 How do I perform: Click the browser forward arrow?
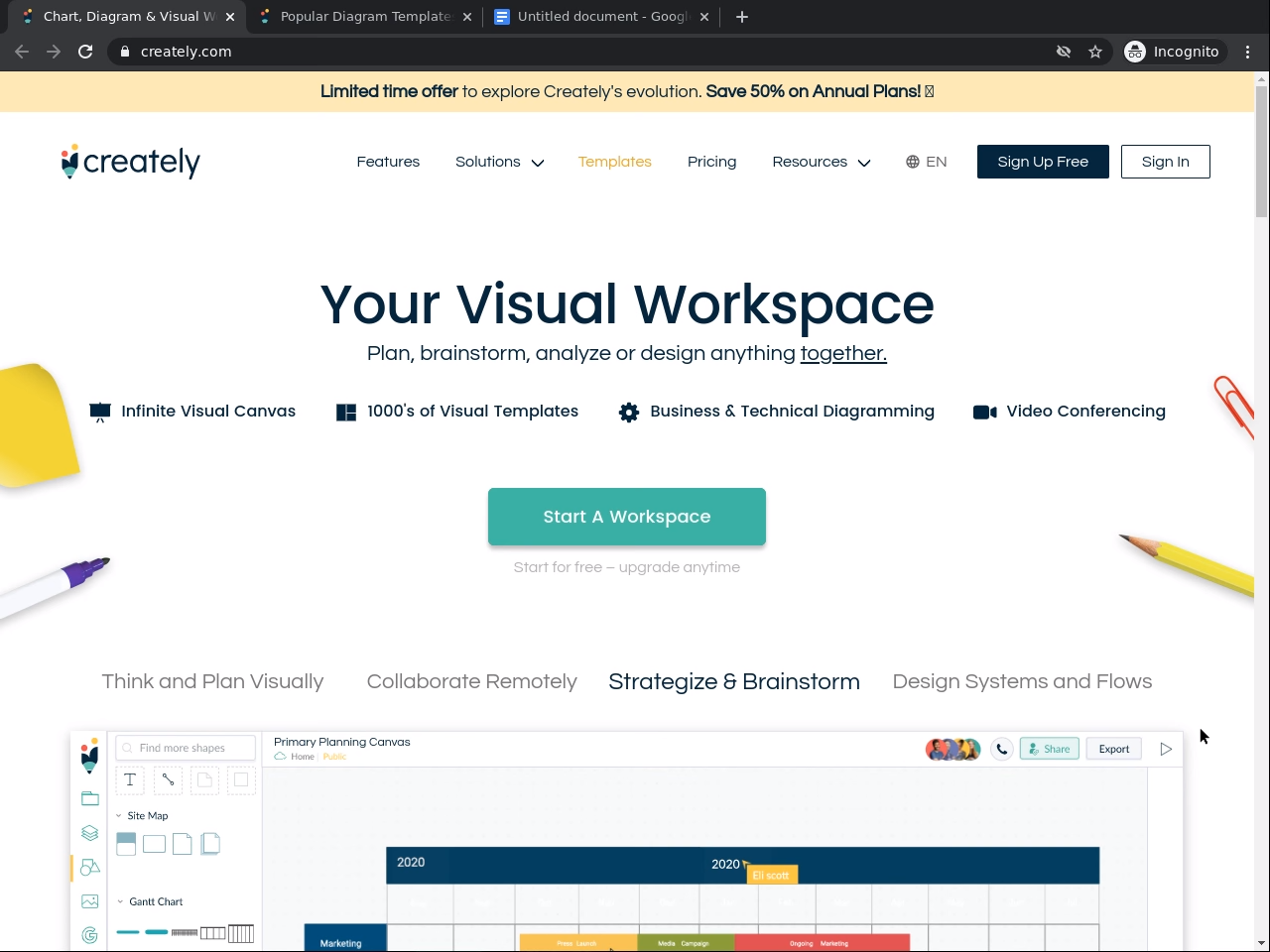[54, 52]
